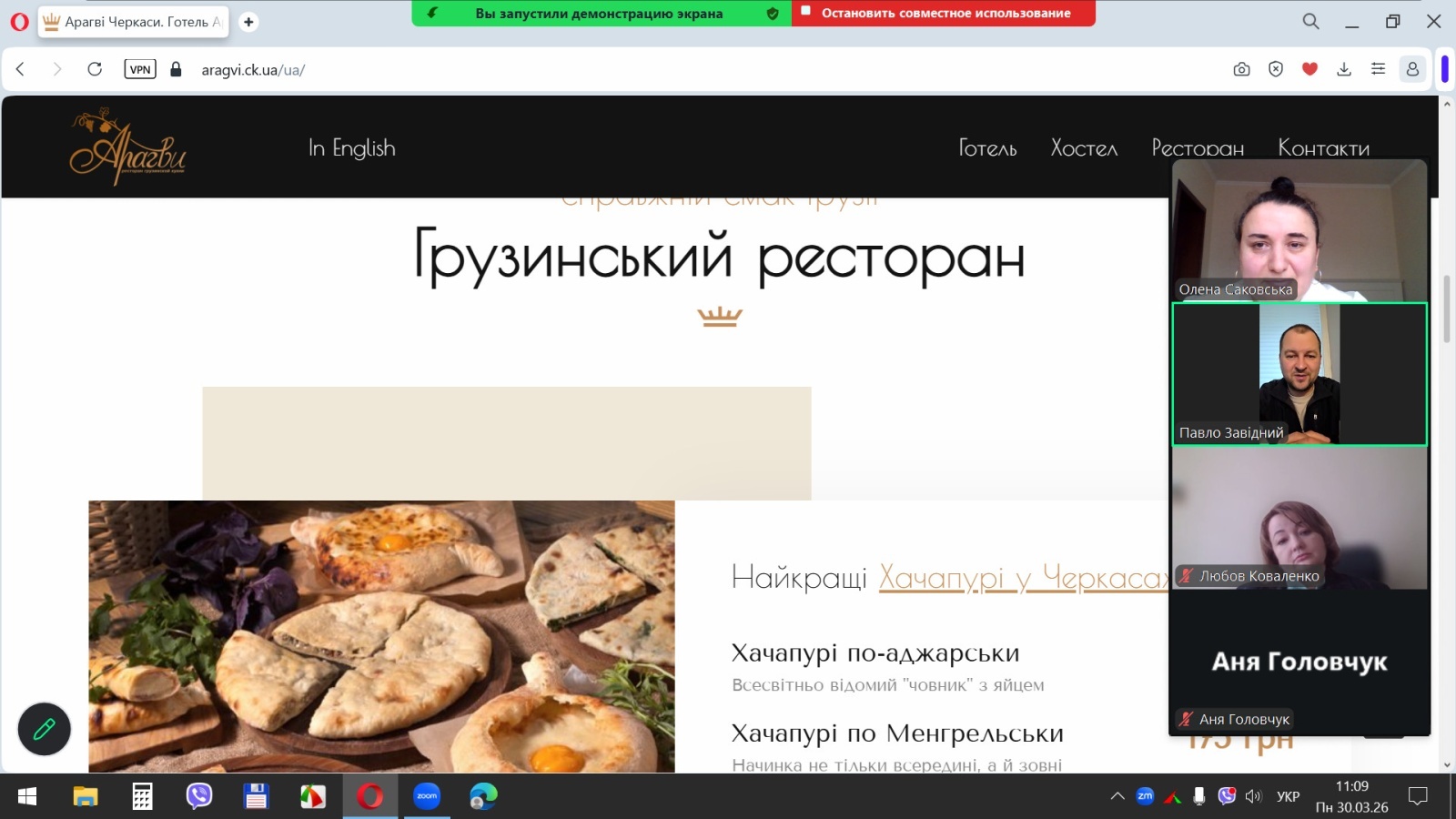Click the search tabs magnifier icon
1456x819 pixels.
click(1310, 21)
